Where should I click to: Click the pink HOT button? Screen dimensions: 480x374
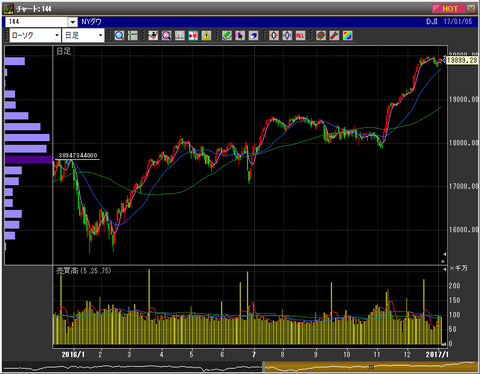[449, 9]
